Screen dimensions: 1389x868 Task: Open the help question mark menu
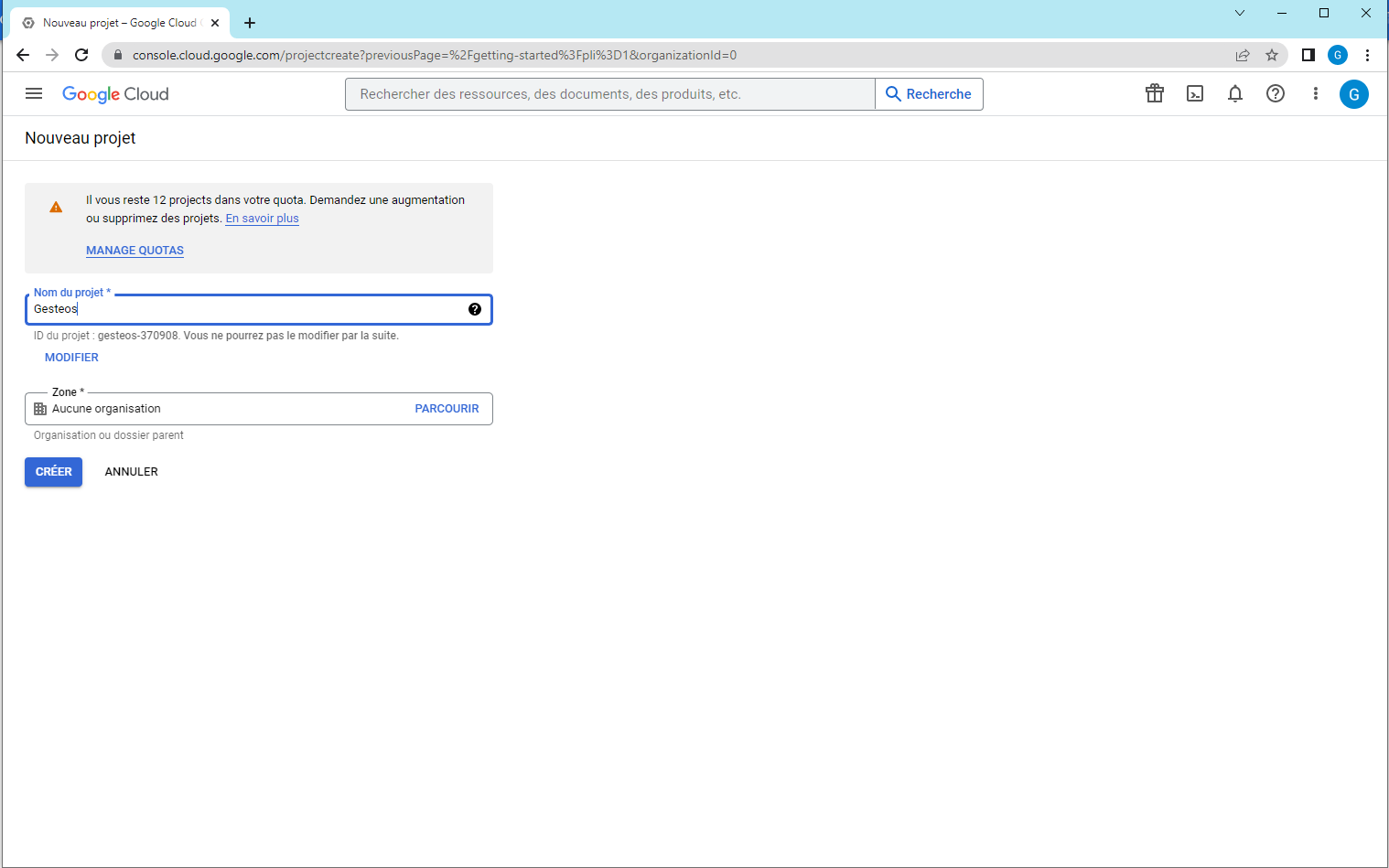click(x=1275, y=93)
